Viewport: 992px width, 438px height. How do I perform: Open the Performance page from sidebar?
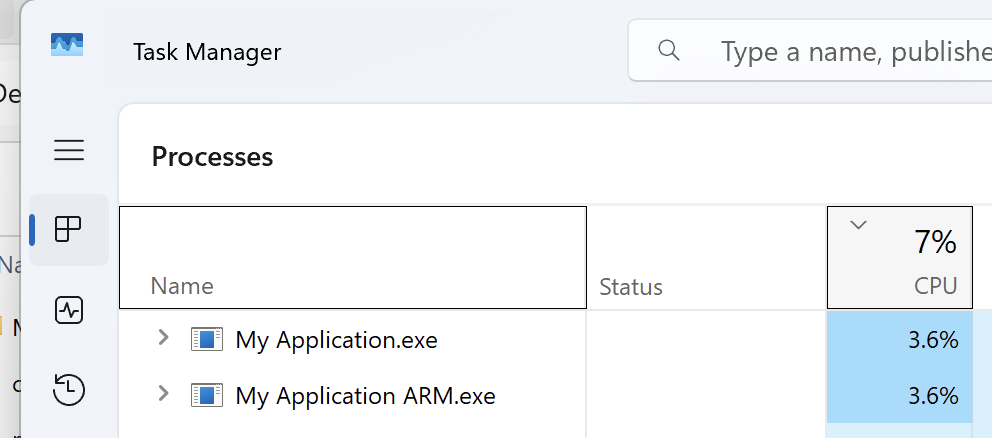[x=69, y=310]
